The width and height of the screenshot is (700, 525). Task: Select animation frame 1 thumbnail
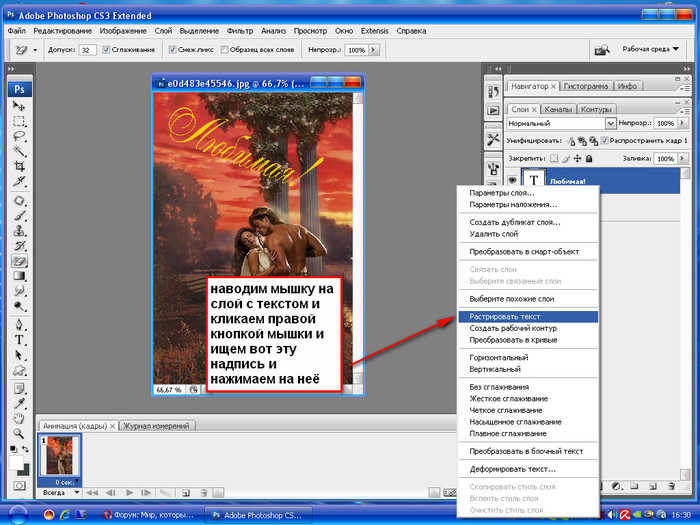[58, 453]
